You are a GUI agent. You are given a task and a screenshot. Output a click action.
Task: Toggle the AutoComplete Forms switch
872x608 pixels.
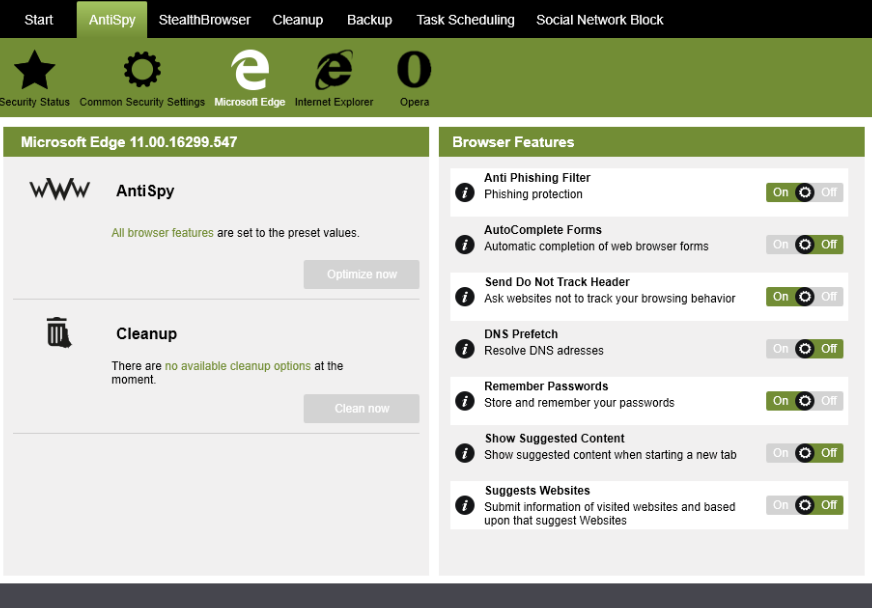pos(804,245)
